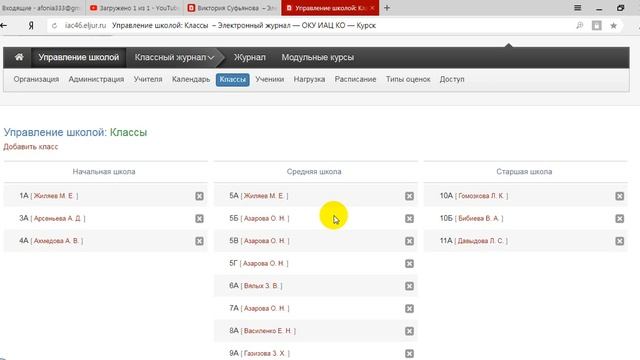This screenshot has width=640, height=360.
Task: Delete class 6А using its X icon
Action: [x=409, y=286]
